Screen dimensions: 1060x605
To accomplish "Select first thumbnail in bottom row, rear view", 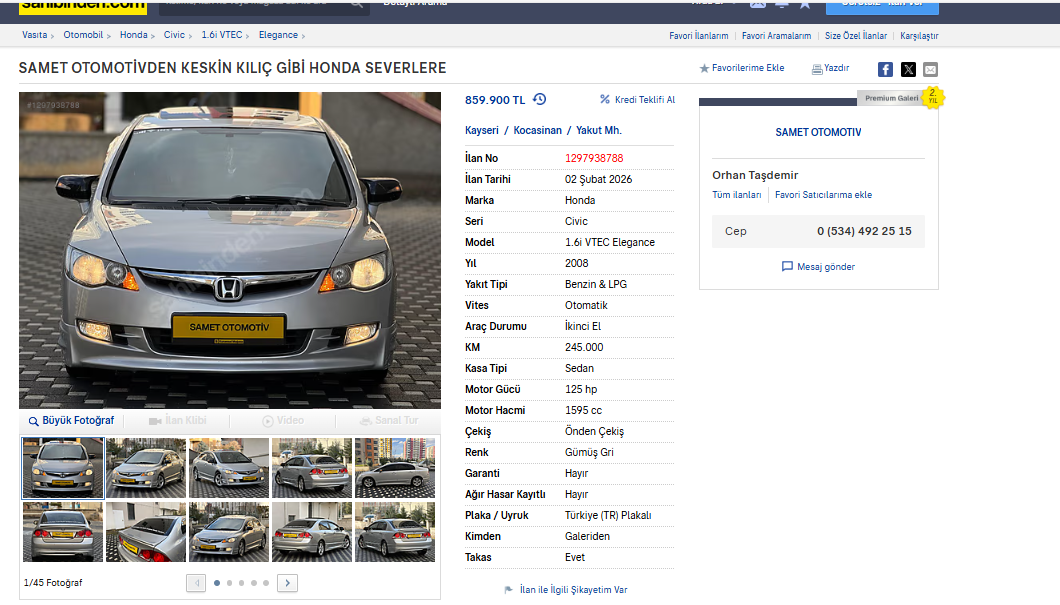I will pos(63,532).
